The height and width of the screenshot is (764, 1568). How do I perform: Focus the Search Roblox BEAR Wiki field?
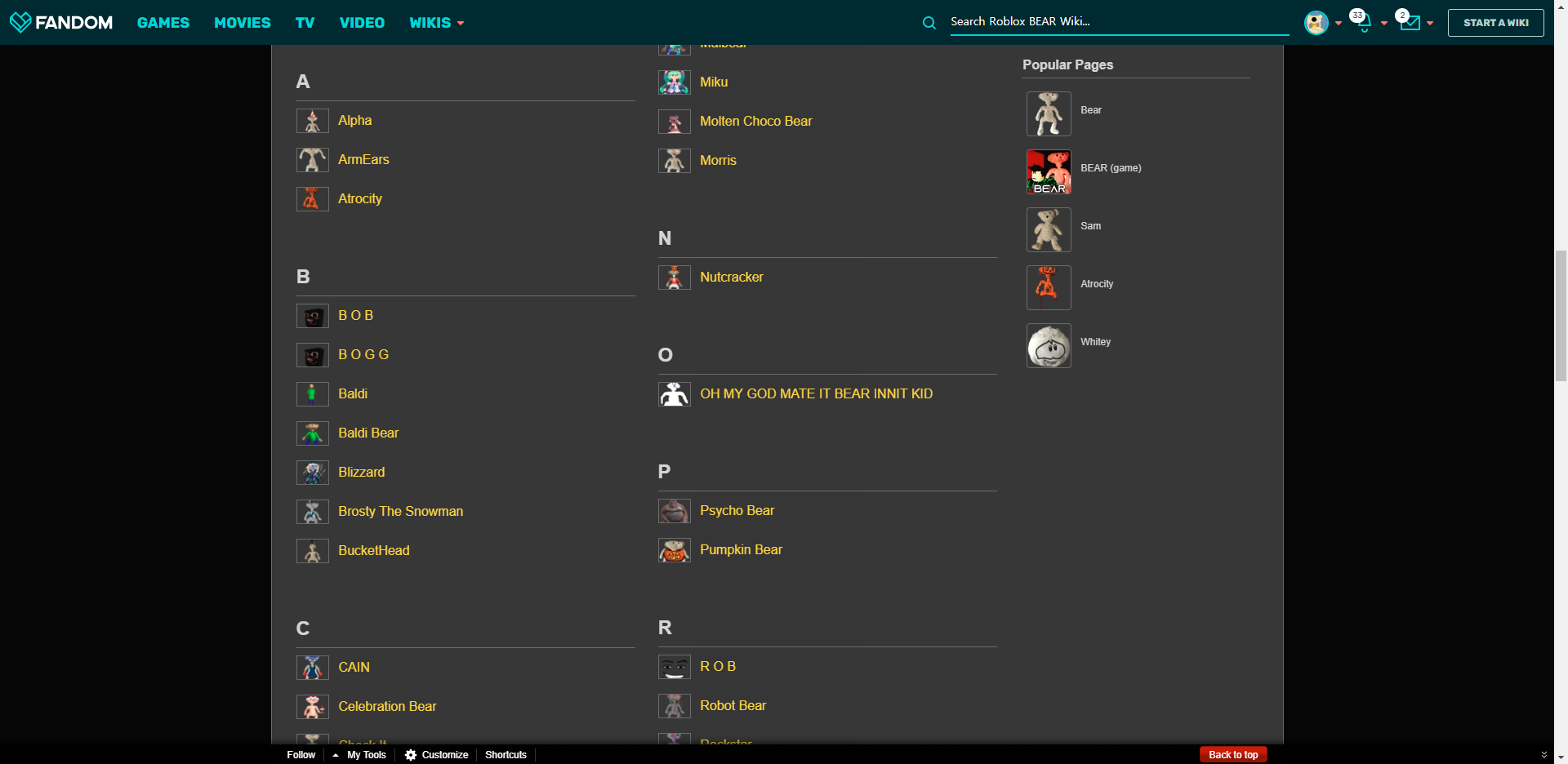click(x=1119, y=22)
